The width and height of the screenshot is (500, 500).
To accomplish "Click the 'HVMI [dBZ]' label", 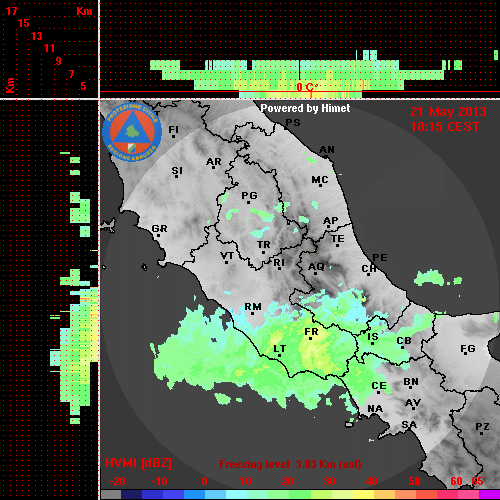I will coord(138,463).
